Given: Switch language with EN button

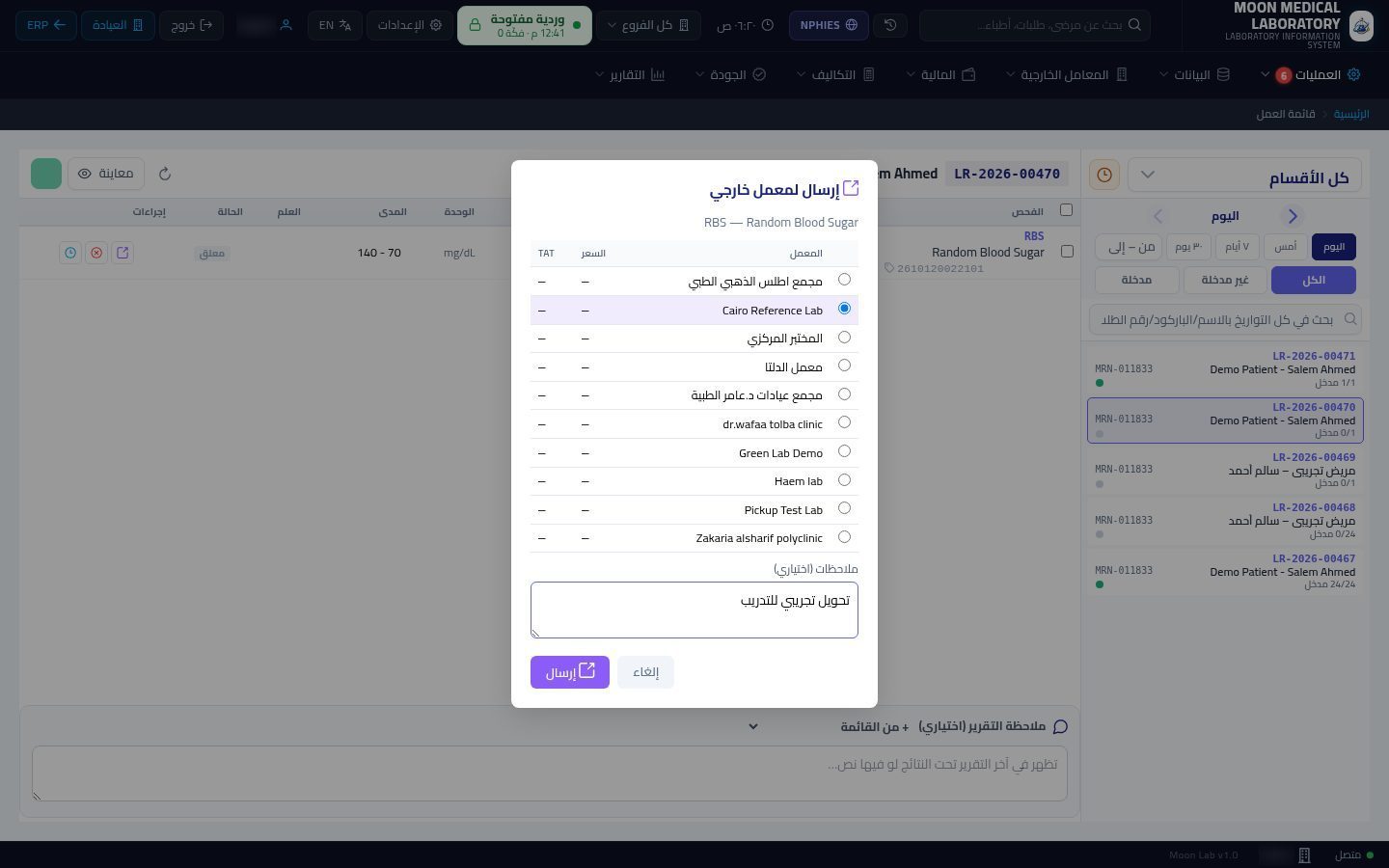Looking at the screenshot, I should [336, 25].
